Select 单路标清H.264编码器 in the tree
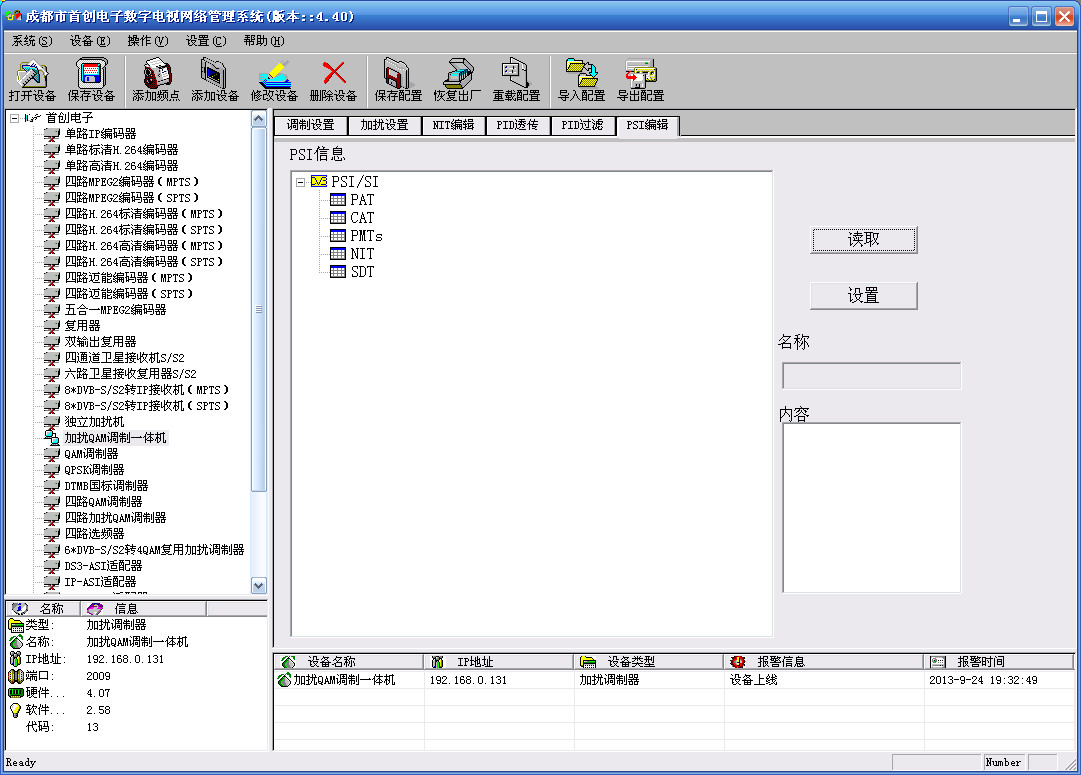The height and width of the screenshot is (775, 1081). pyautogui.click(x=121, y=150)
